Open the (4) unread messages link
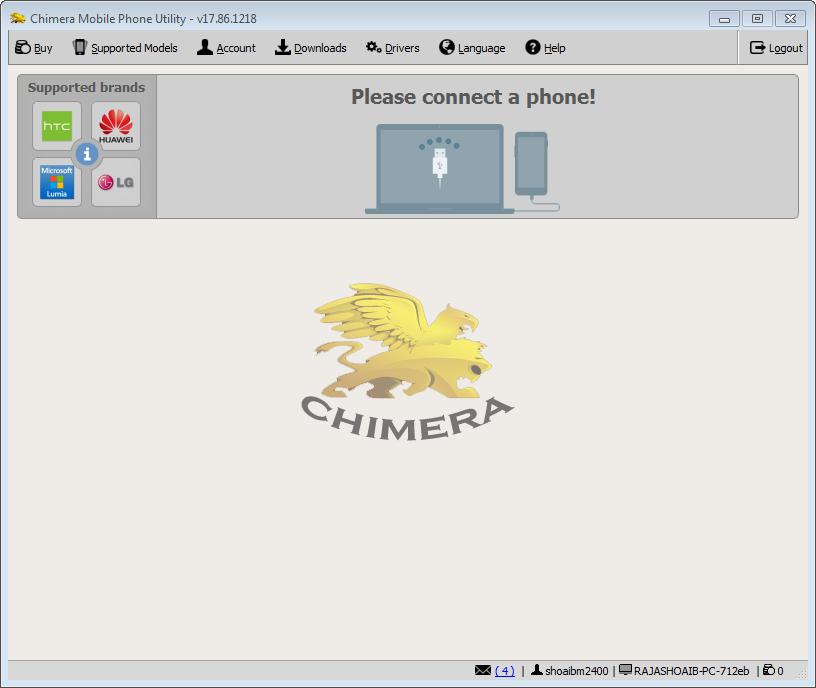816x688 pixels. [505, 671]
